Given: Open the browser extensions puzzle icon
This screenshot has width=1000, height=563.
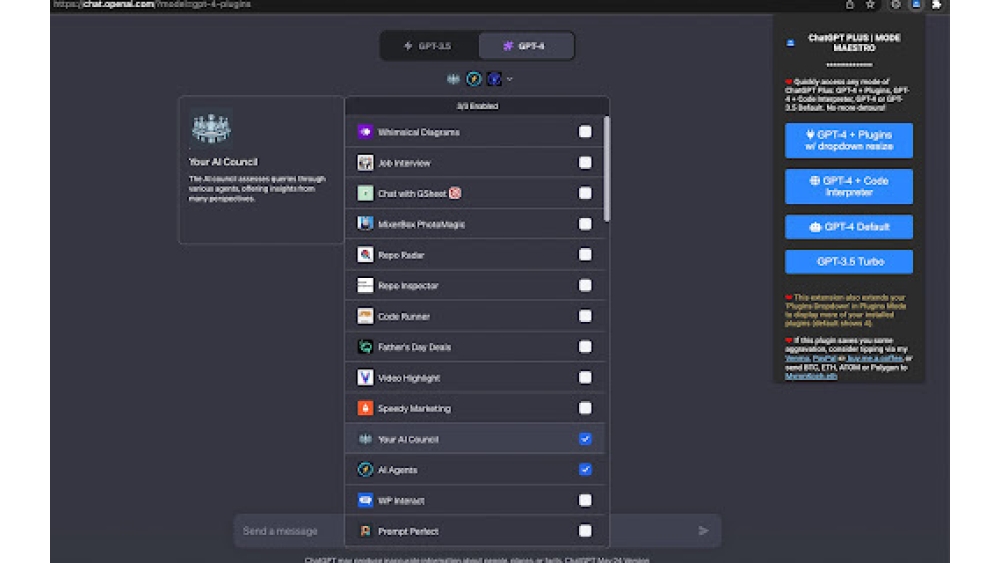Looking at the screenshot, I should click(x=936, y=4).
